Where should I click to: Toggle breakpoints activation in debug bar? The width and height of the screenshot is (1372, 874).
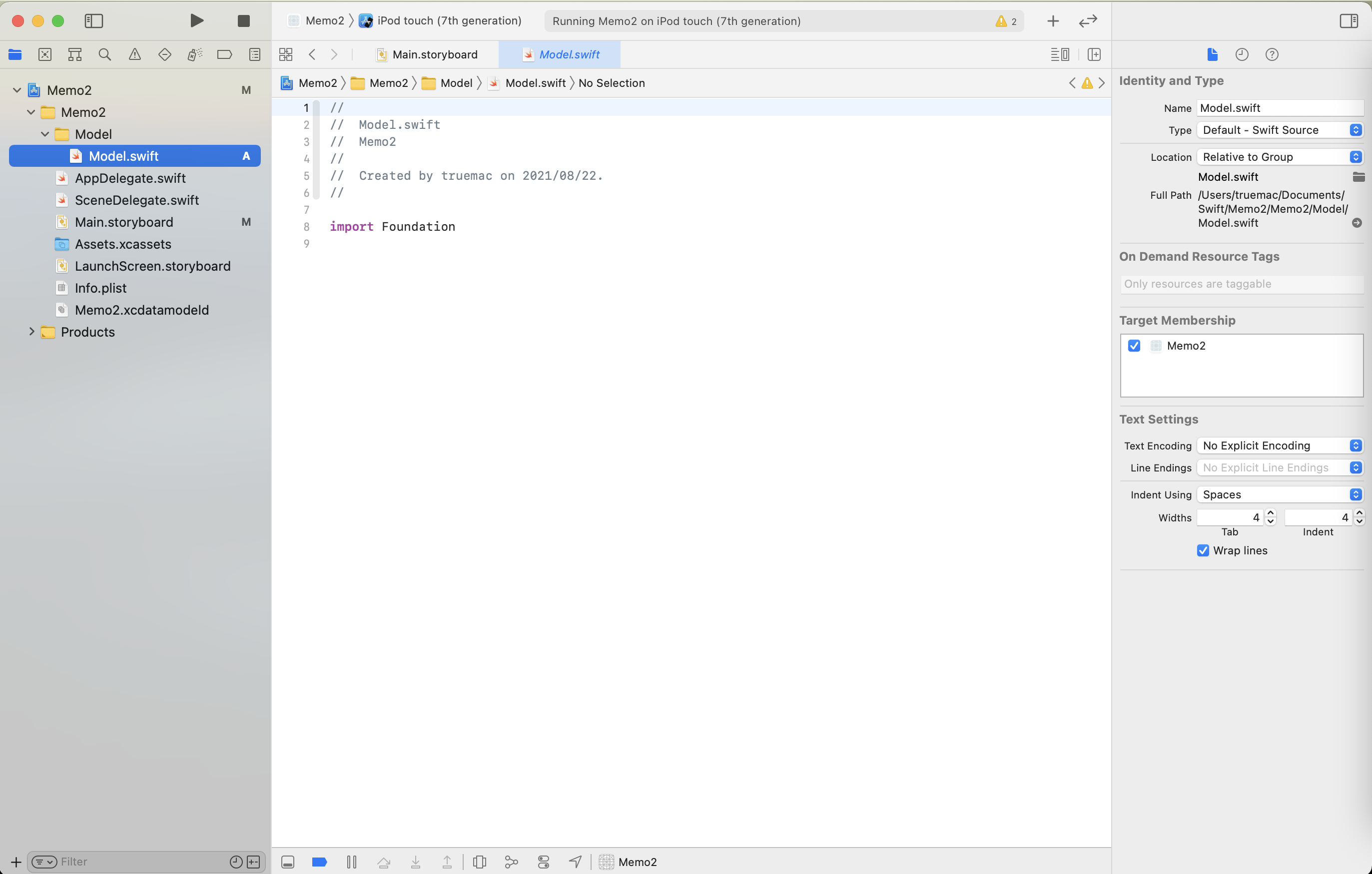pyautogui.click(x=320, y=862)
